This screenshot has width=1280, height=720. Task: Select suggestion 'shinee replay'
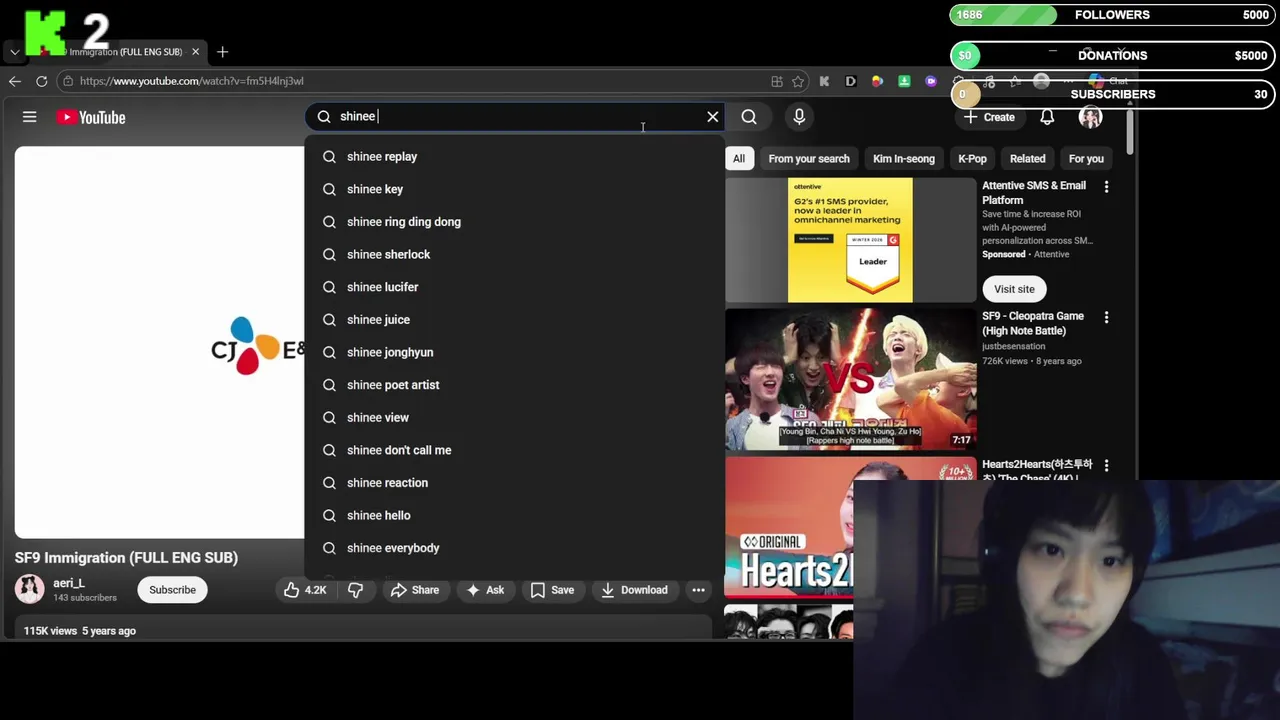click(x=514, y=157)
